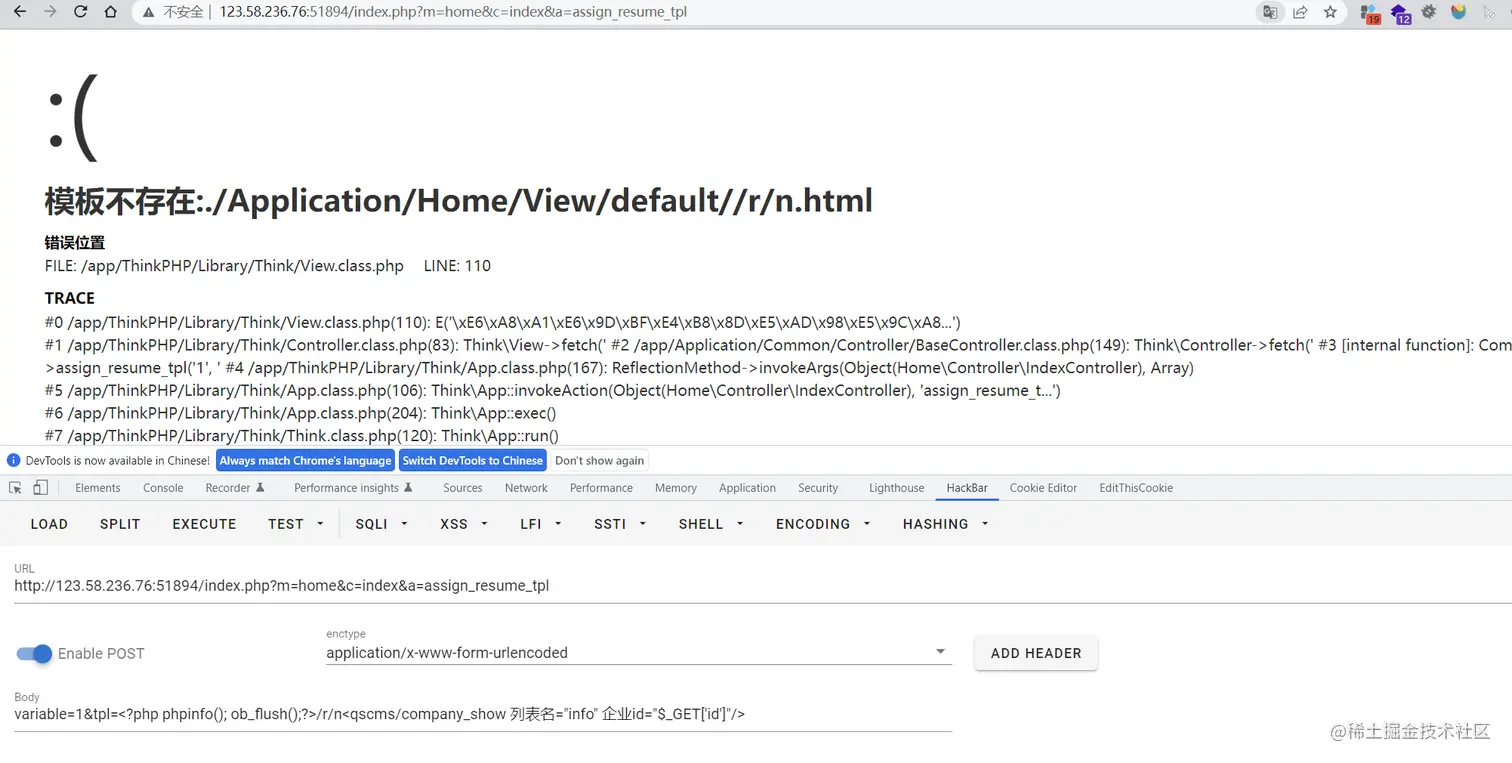Screen dimensions: 1512x763
Task: Expand the HASHING dropdown
Action: pyautogui.click(x=946, y=524)
